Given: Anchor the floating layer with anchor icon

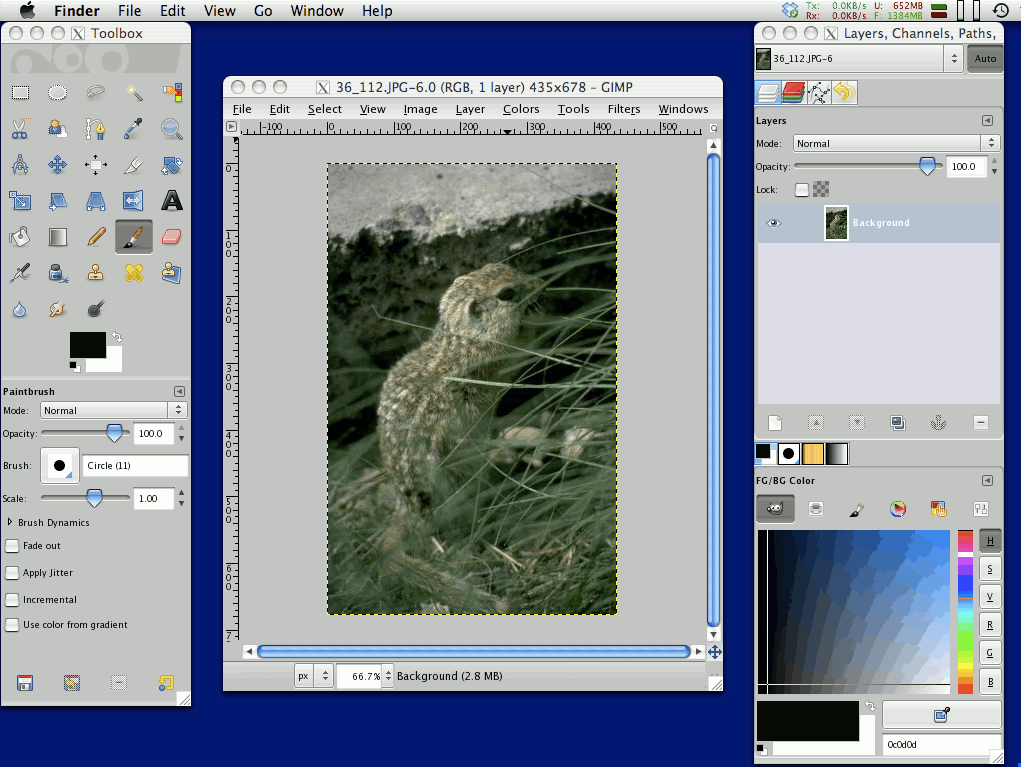Looking at the screenshot, I should pos(938,423).
